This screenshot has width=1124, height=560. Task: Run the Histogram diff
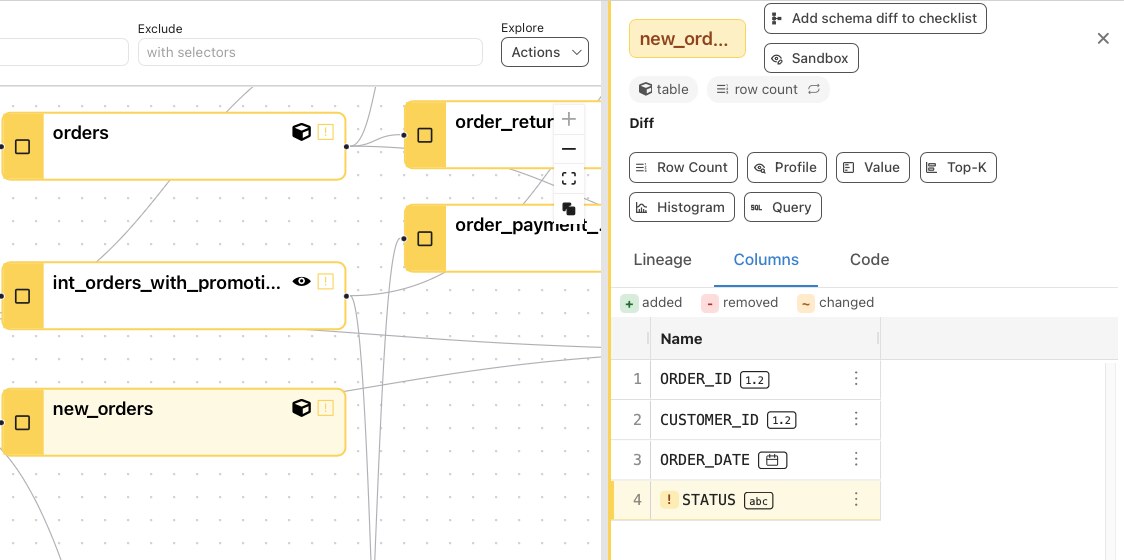click(682, 207)
